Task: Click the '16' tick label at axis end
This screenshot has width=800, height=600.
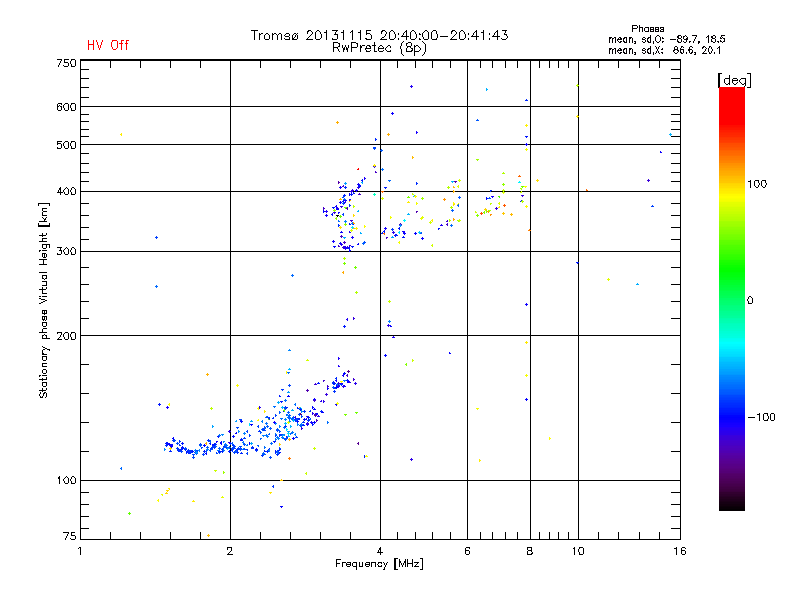Action: click(x=680, y=551)
